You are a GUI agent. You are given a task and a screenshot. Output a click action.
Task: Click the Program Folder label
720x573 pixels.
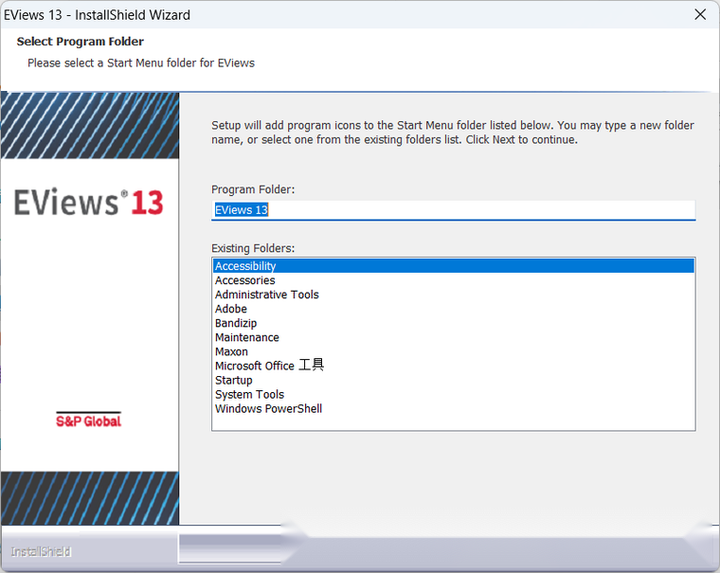pos(253,189)
